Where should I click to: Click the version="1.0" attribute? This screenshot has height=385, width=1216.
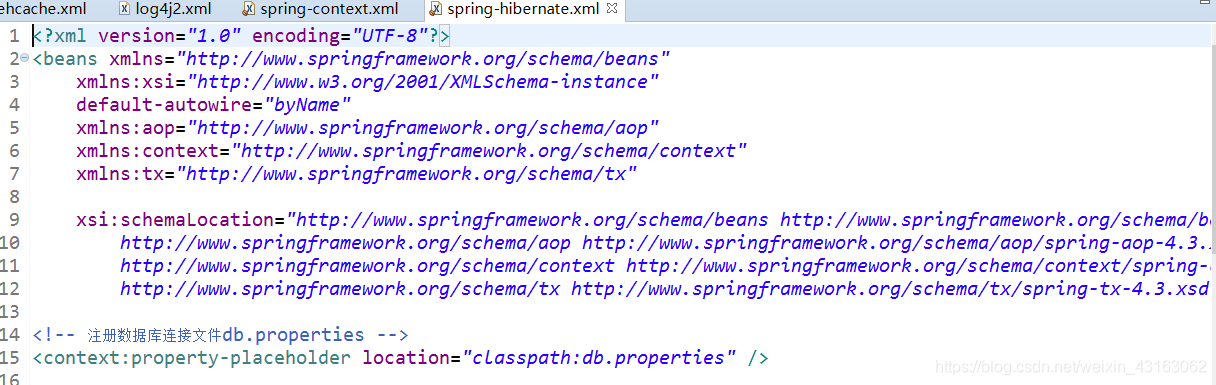click(x=171, y=35)
